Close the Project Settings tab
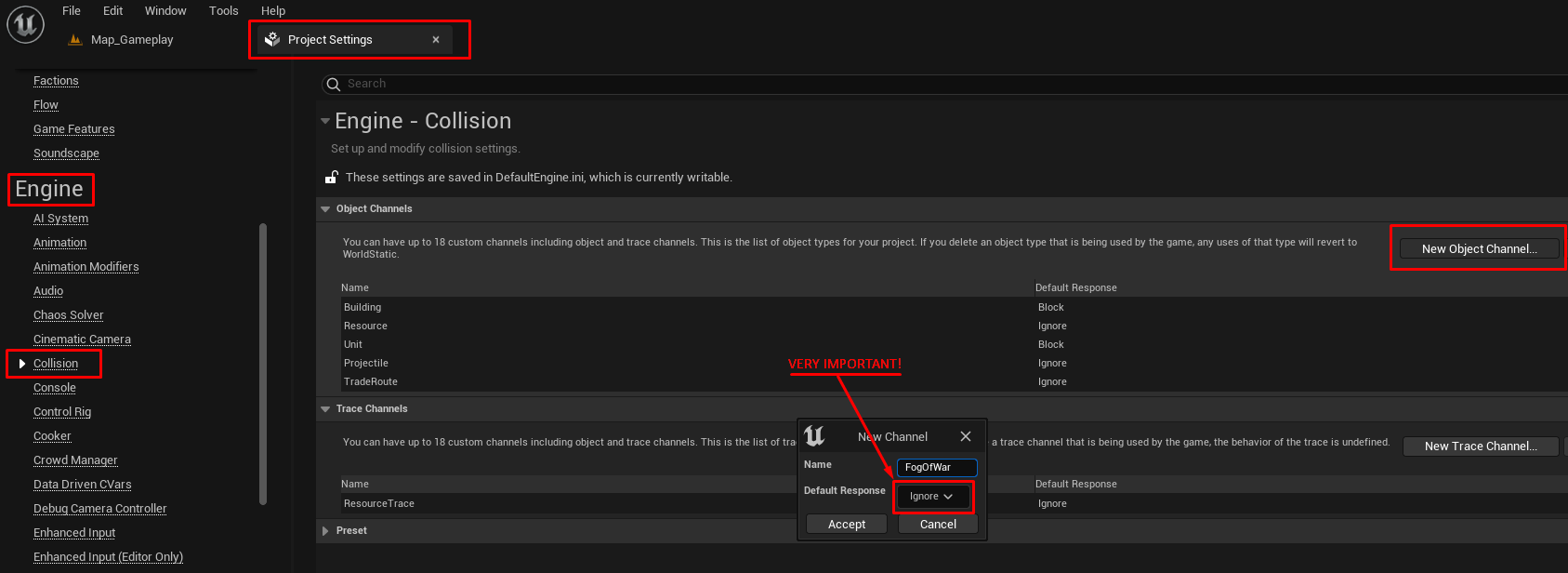 coord(436,40)
